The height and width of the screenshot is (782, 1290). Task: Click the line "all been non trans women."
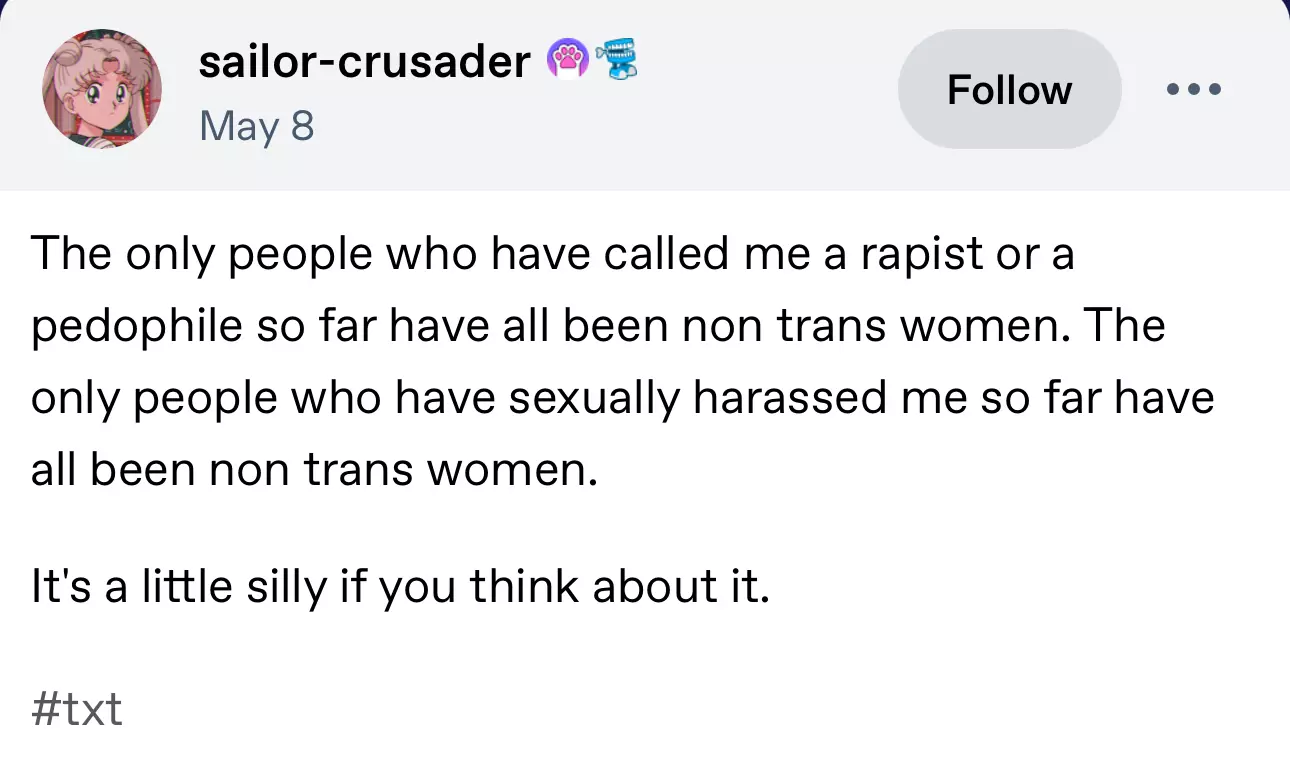314,469
